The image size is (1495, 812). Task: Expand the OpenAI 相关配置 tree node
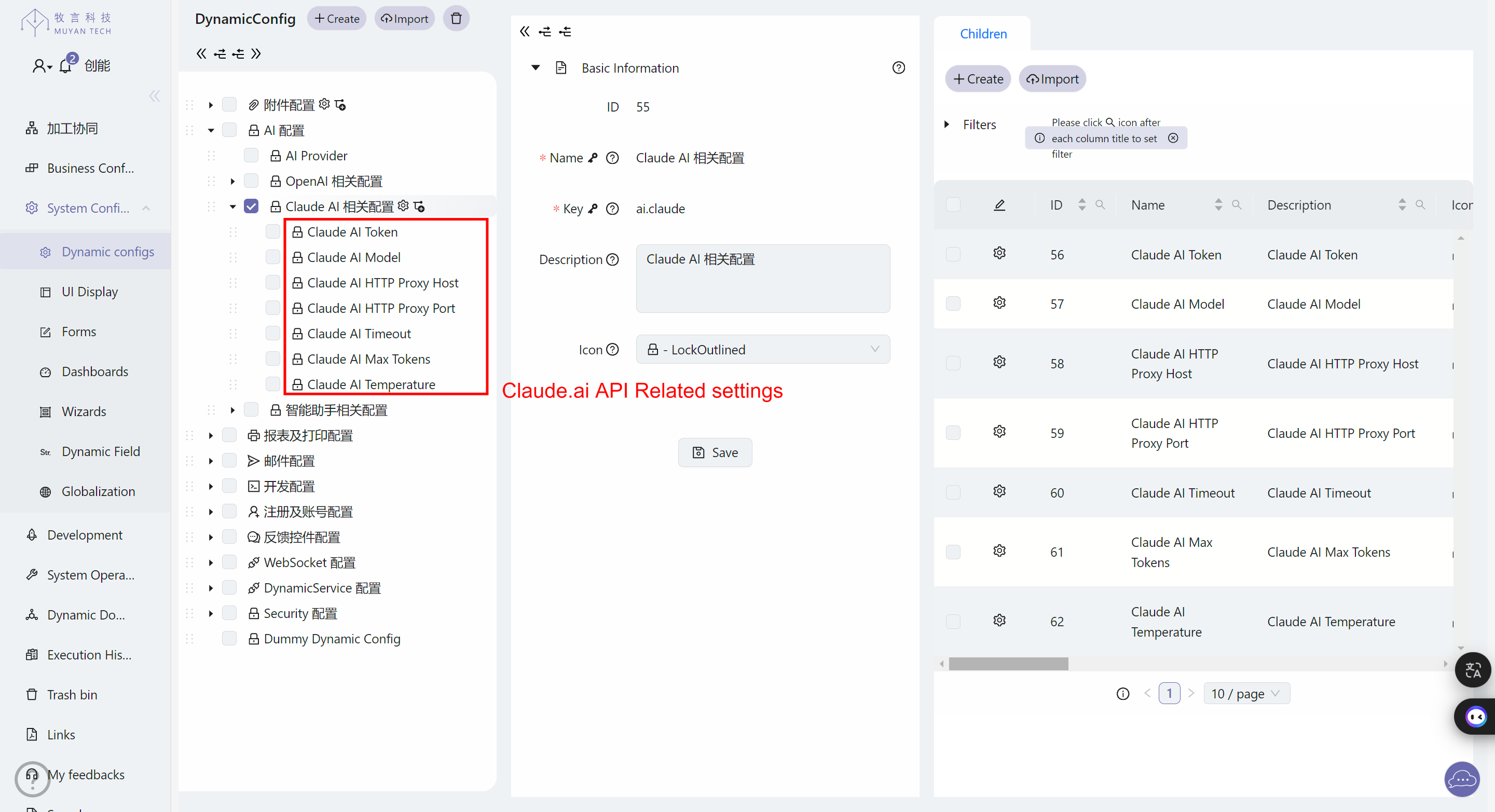(232, 181)
